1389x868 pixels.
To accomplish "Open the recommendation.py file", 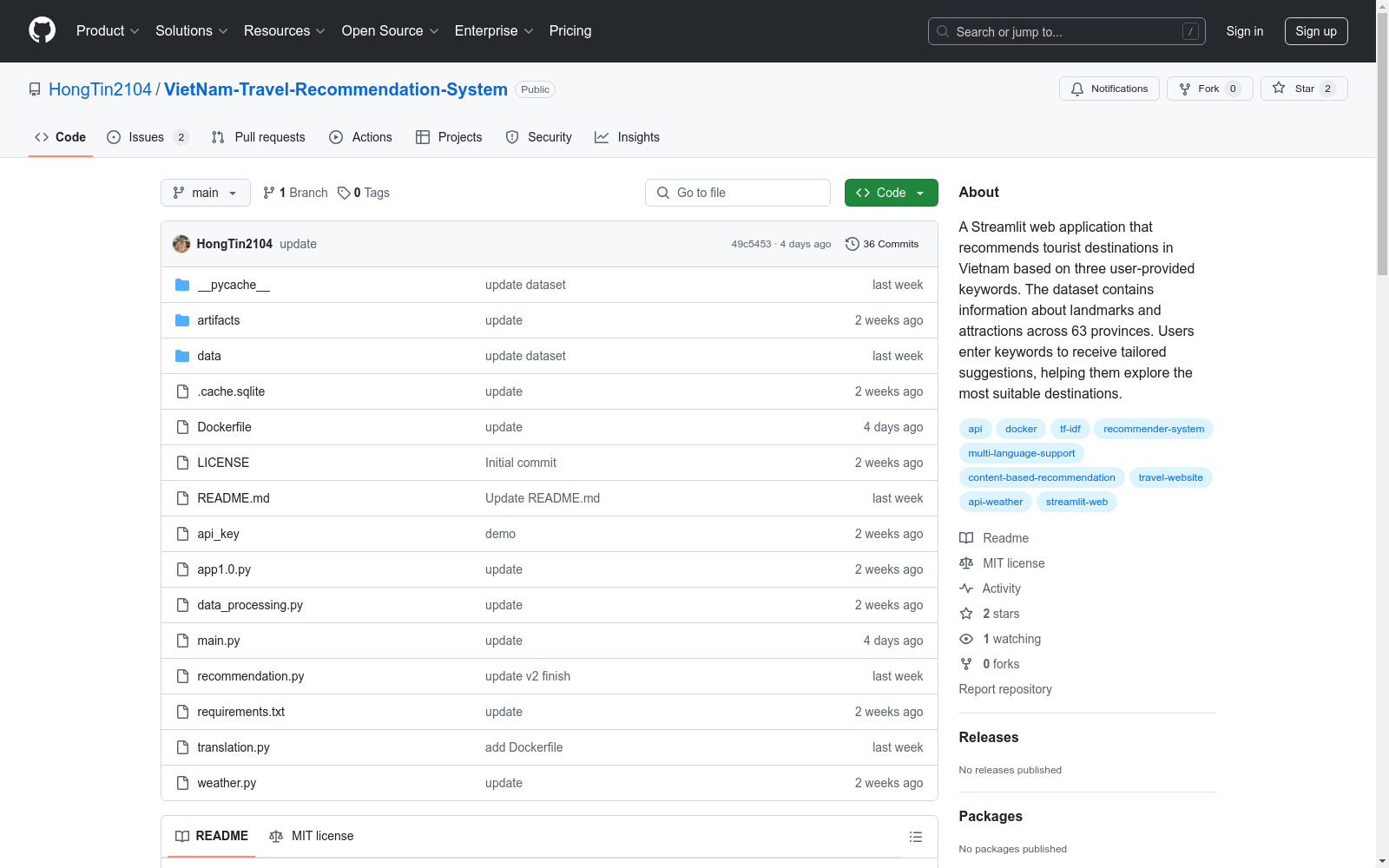I will click(x=251, y=676).
